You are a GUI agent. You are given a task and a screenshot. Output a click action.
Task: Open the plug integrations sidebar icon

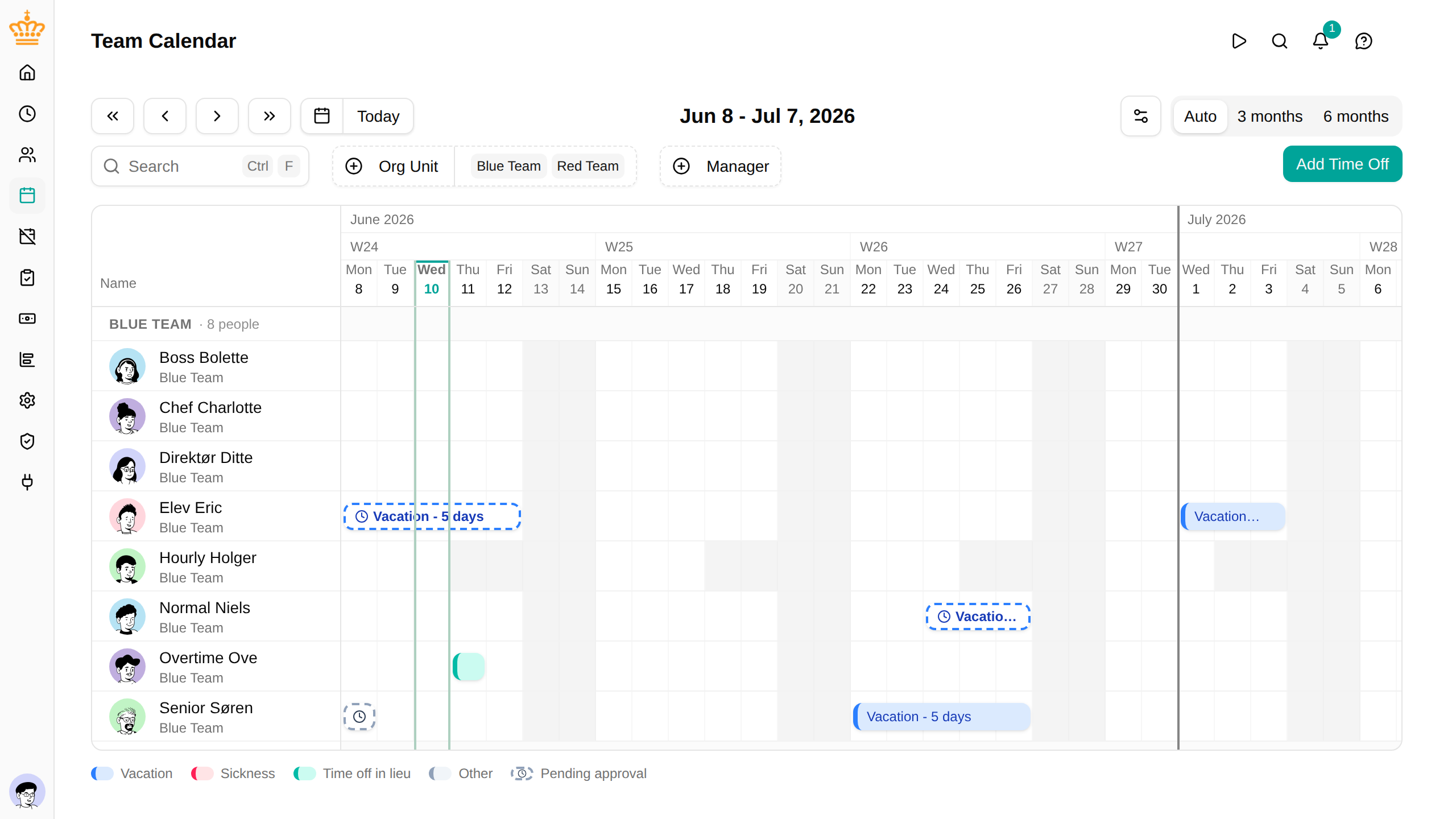tap(27, 482)
